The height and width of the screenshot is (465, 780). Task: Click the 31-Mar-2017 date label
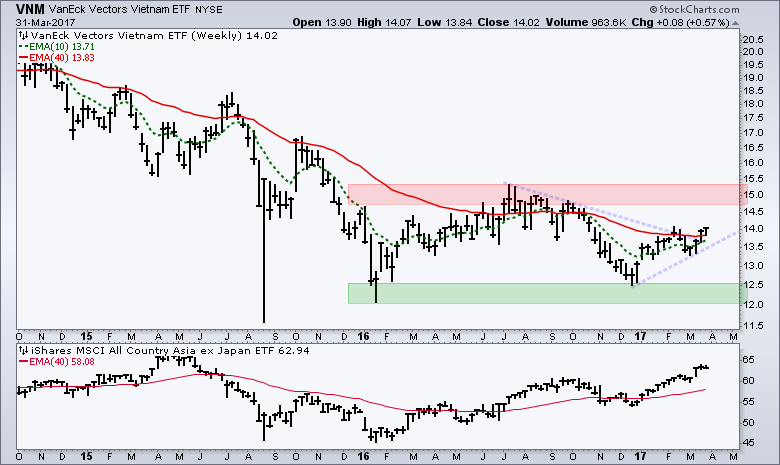[45, 22]
